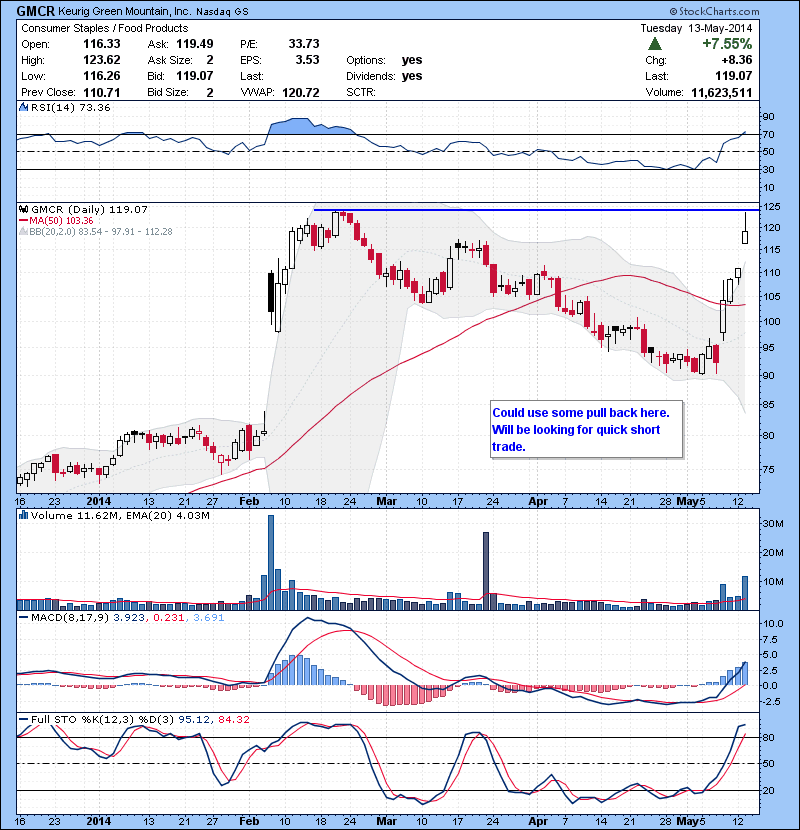Click the MACD(8,17,9) legend label
Image resolution: width=800 pixels, height=830 pixels.
pos(69,618)
